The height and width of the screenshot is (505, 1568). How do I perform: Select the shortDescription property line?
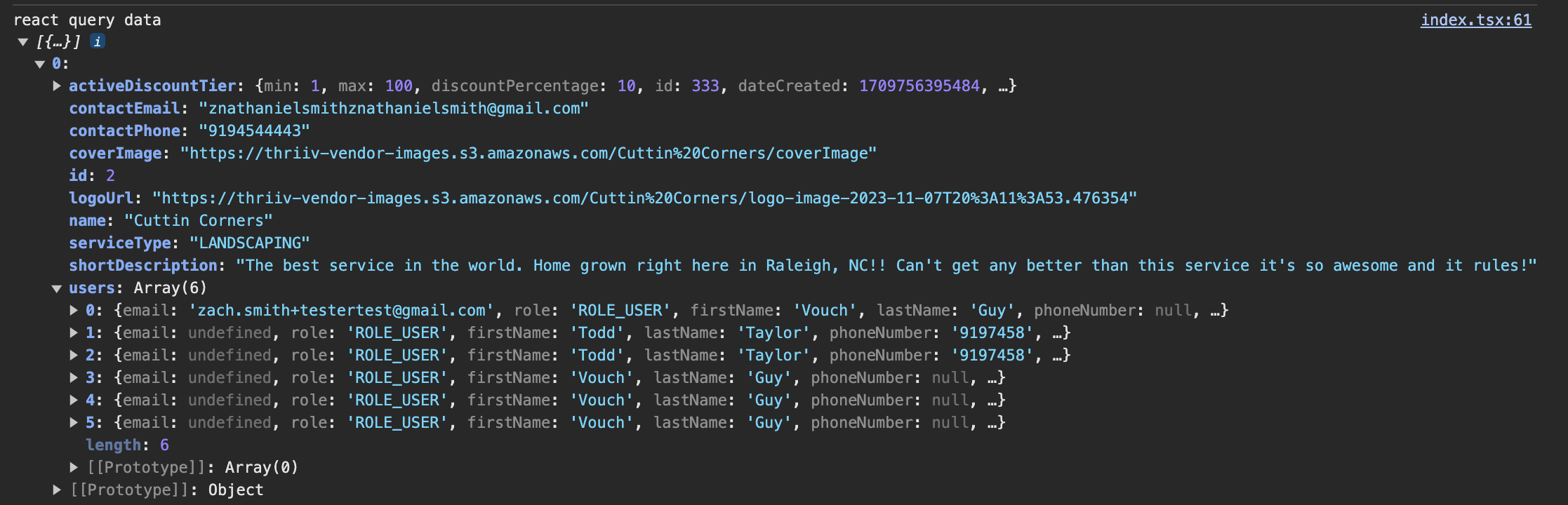[803, 265]
